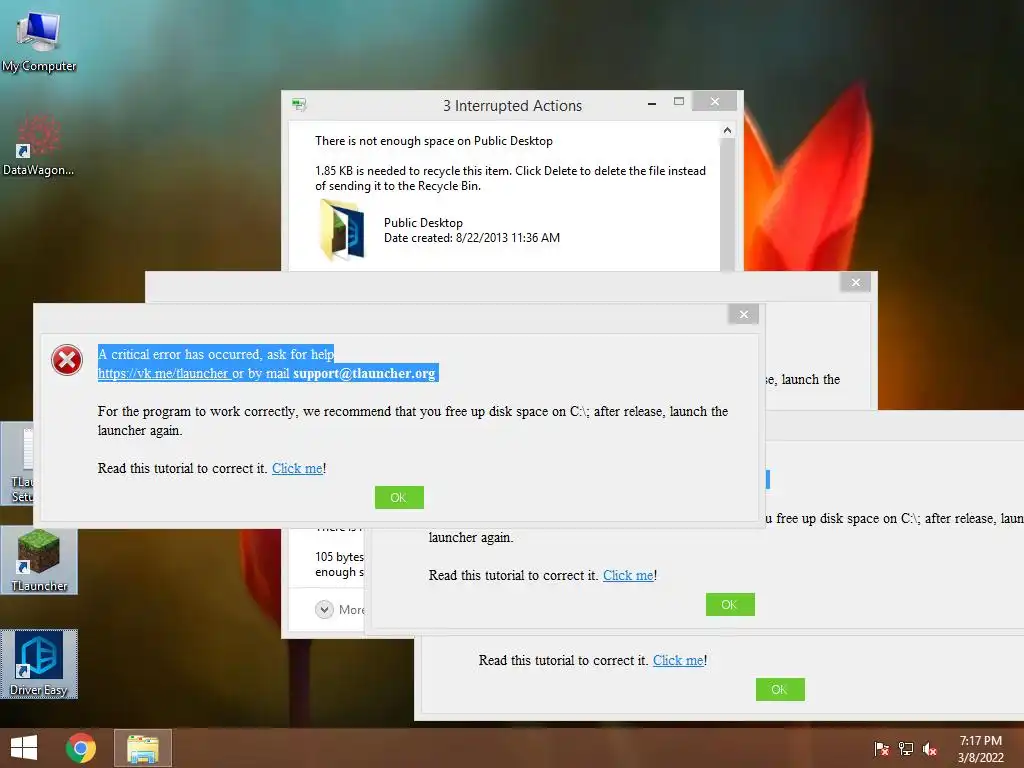Viewport: 1024px width, 768px height.
Task: Click the Public Desktop folder icon
Action: click(342, 230)
